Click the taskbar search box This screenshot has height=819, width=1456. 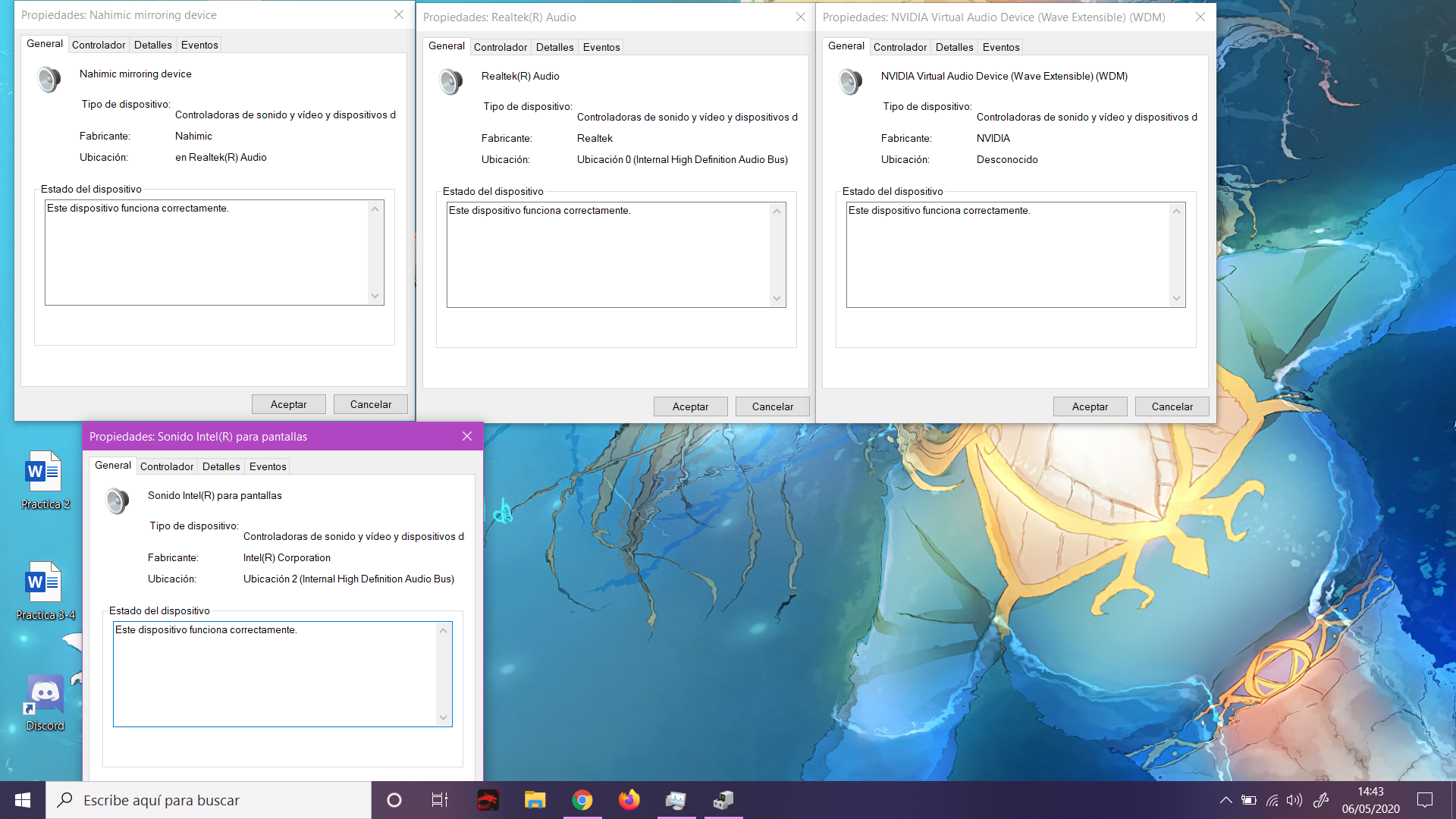[x=209, y=800]
